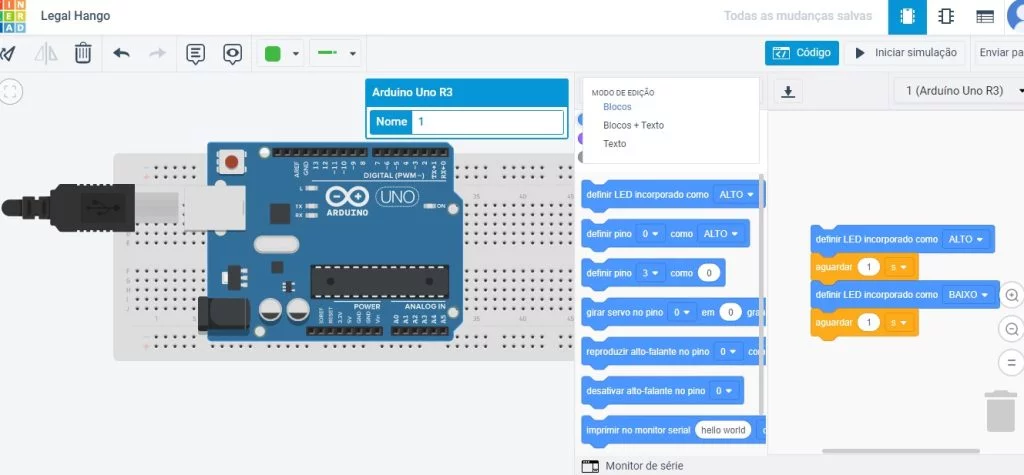The width and height of the screenshot is (1024, 475).
Task: Zoom in the blocks workspace
Action: [1012, 295]
